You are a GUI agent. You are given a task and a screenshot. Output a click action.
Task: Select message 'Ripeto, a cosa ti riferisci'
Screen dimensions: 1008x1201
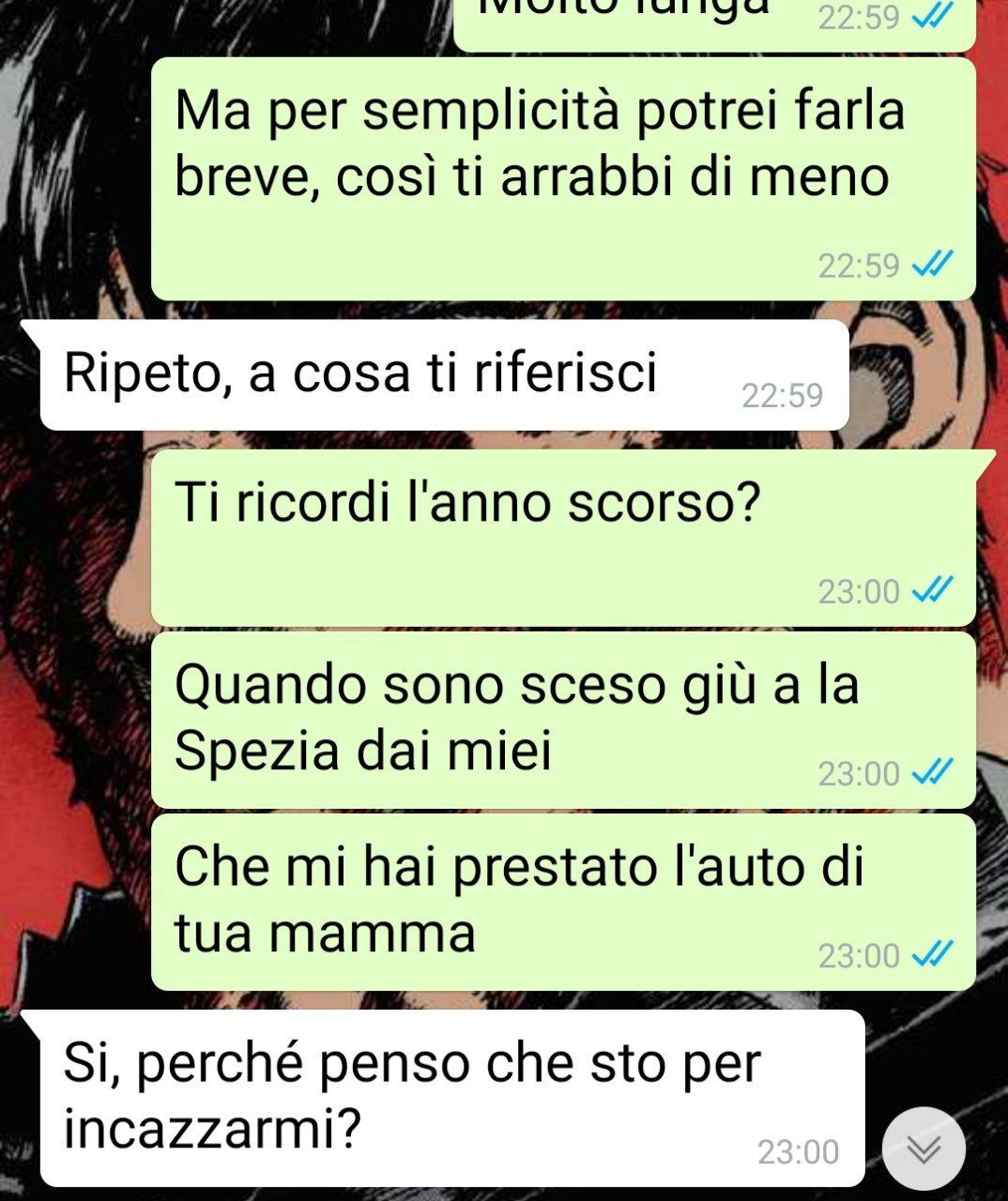click(444, 374)
